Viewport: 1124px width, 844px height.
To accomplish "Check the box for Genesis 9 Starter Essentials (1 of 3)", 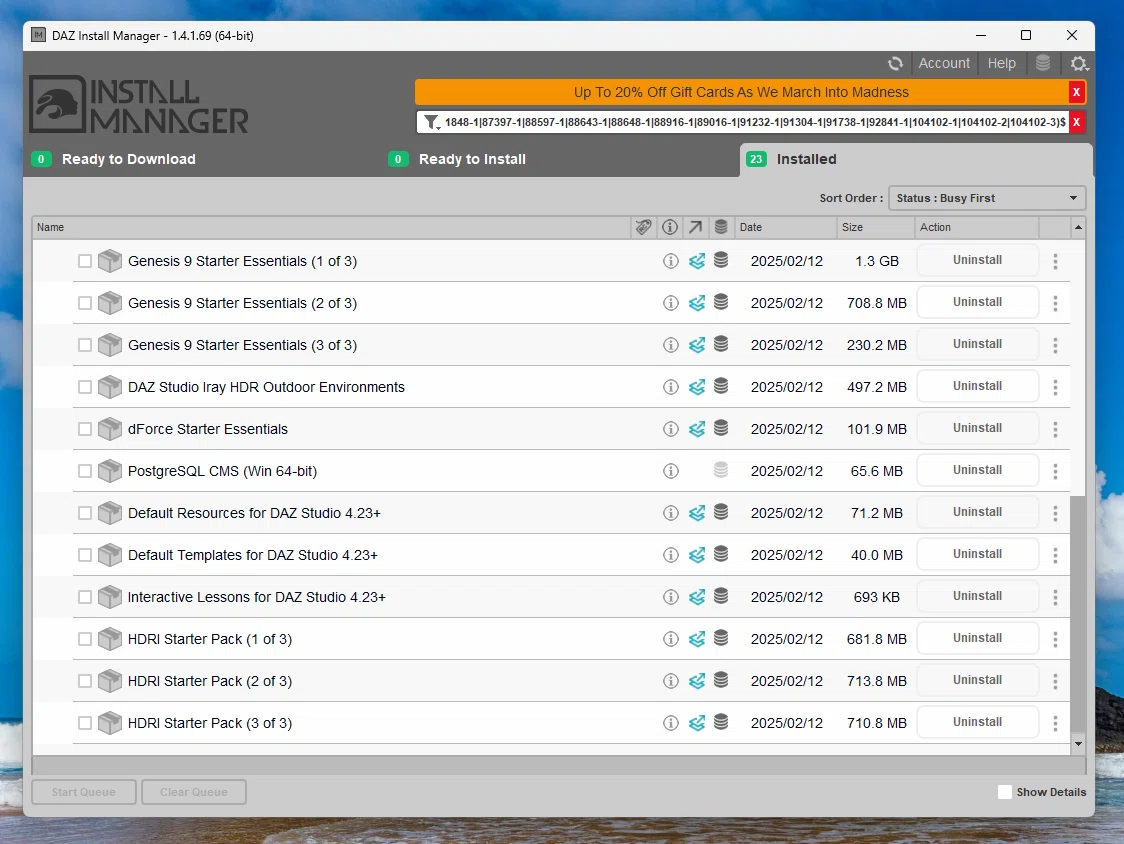I will [85, 261].
